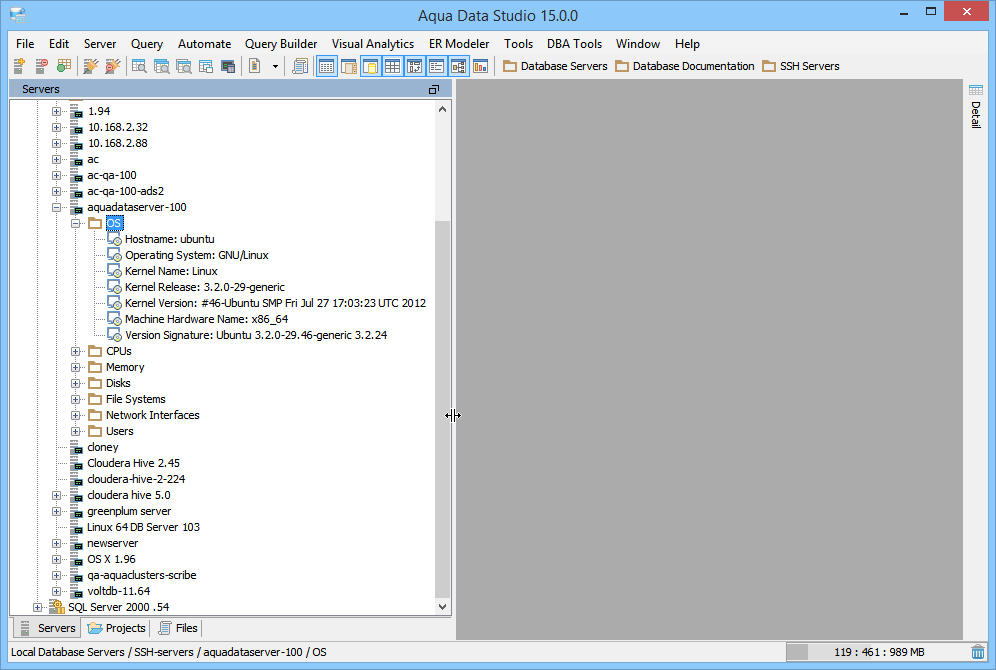
Task: Collapse the OS folder
Action: (76, 224)
